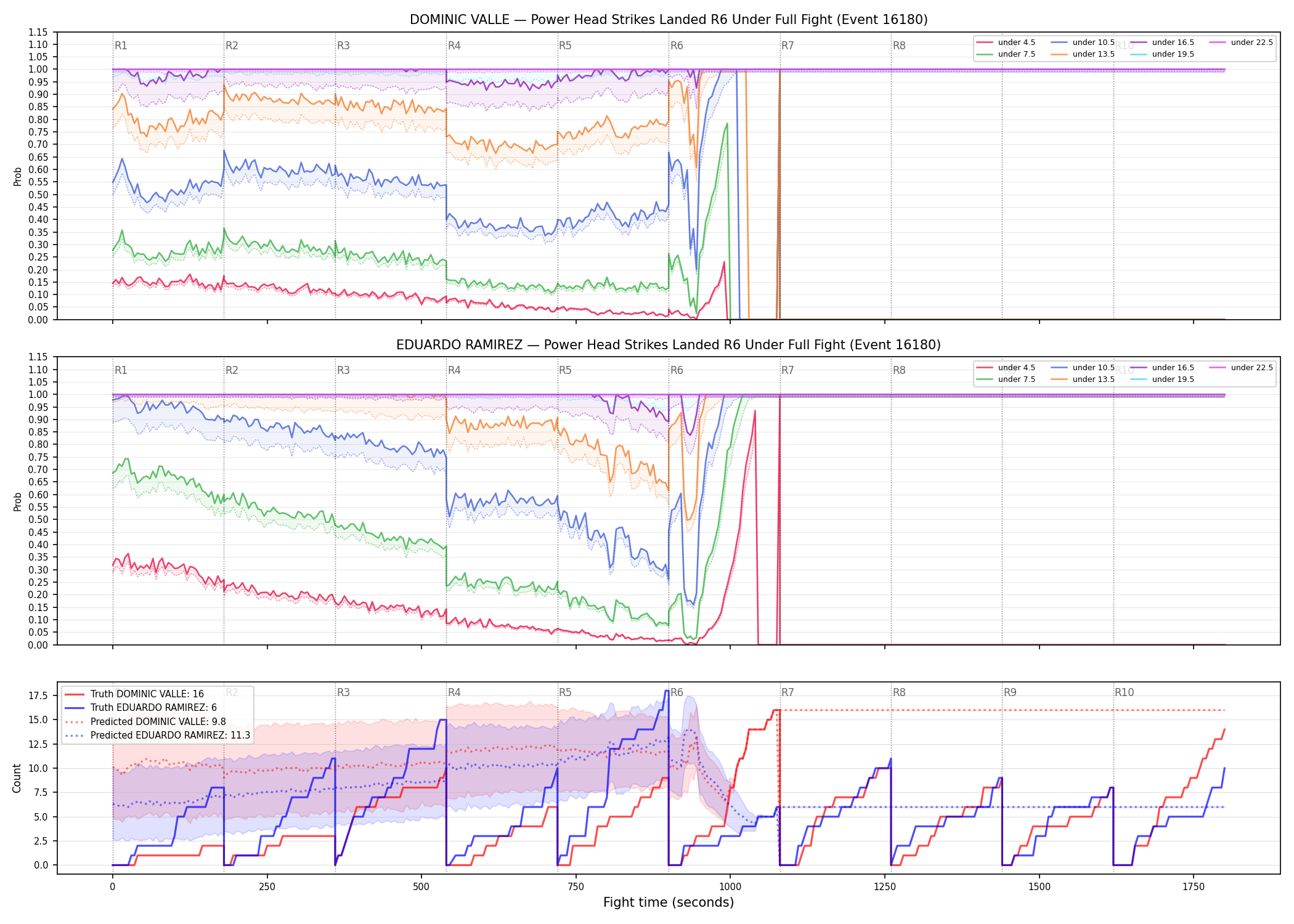
Task: Click the '2.5' tick on the Count axis
Action: click(41, 841)
